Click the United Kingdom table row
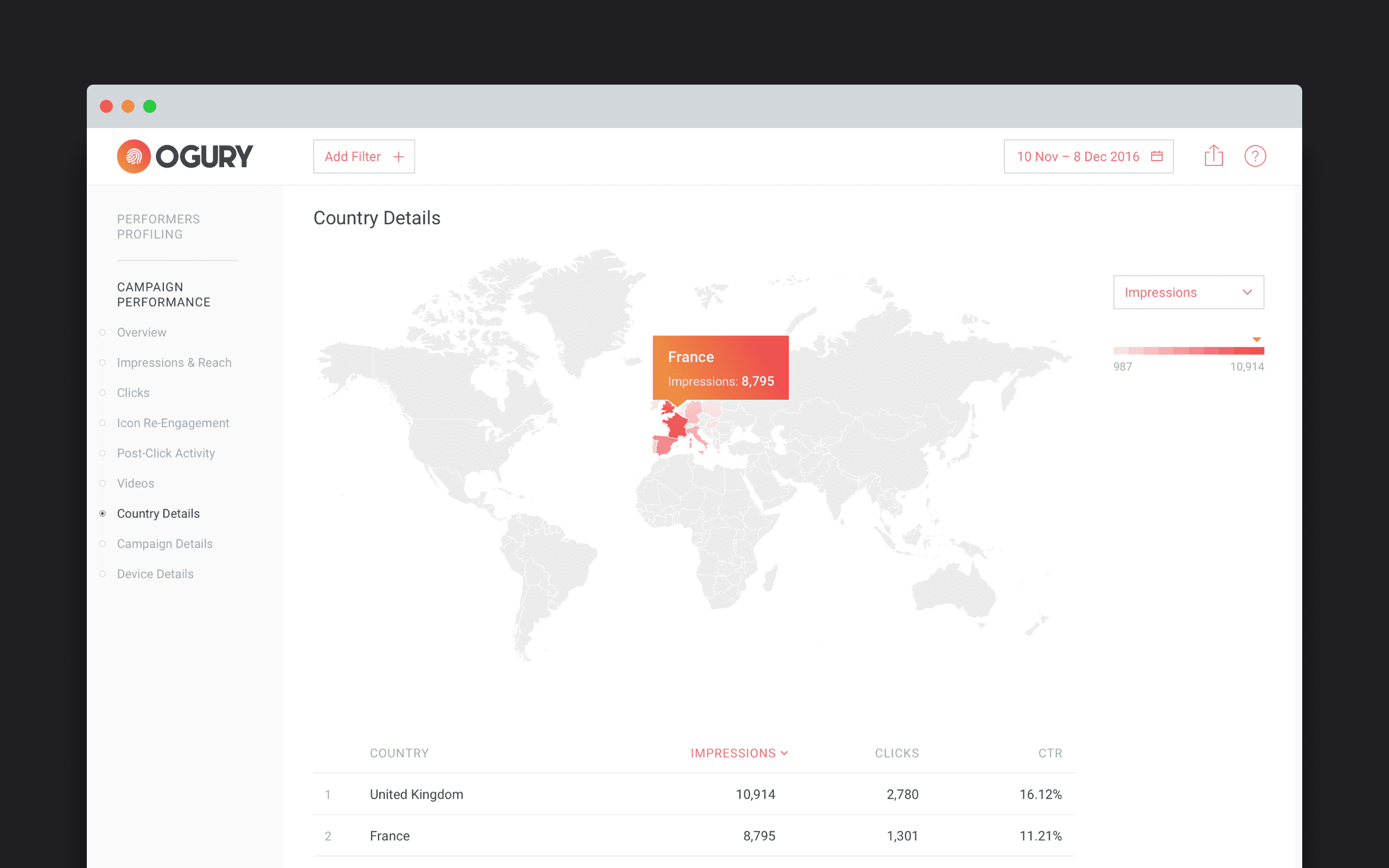This screenshot has width=1389, height=868. [x=694, y=795]
